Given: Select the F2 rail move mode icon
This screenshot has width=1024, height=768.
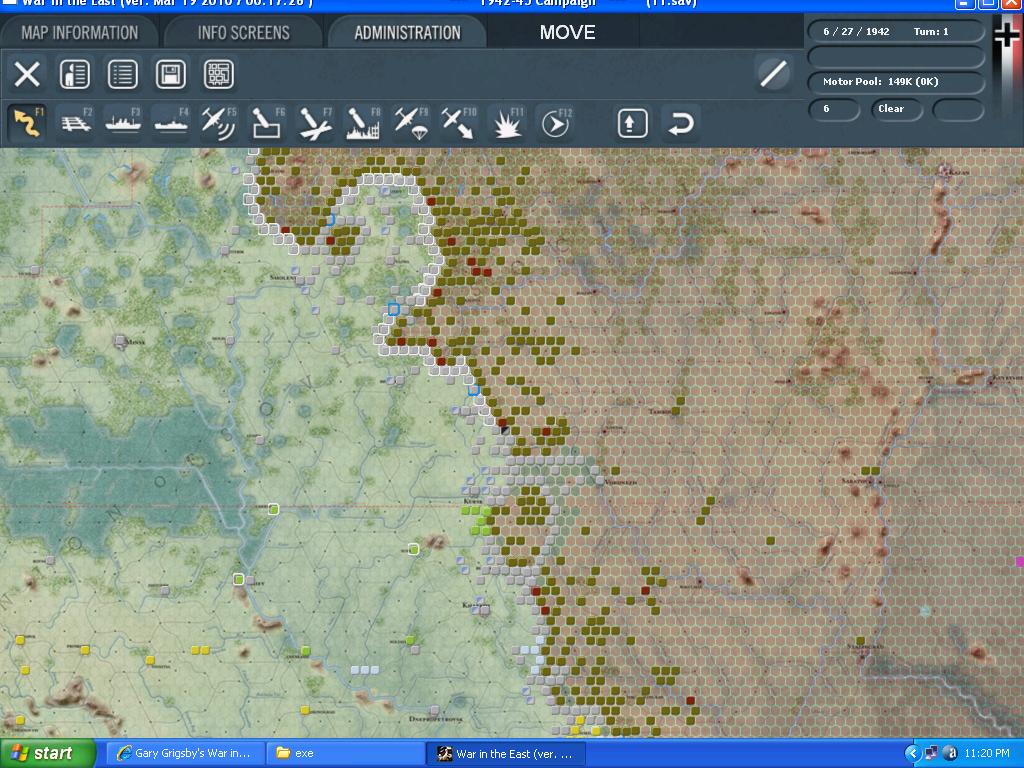Looking at the screenshot, I should [76, 123].
